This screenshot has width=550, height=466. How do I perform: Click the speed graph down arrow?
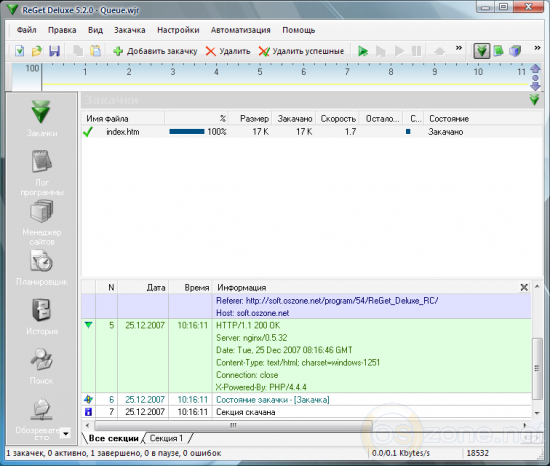click(535, 86)
